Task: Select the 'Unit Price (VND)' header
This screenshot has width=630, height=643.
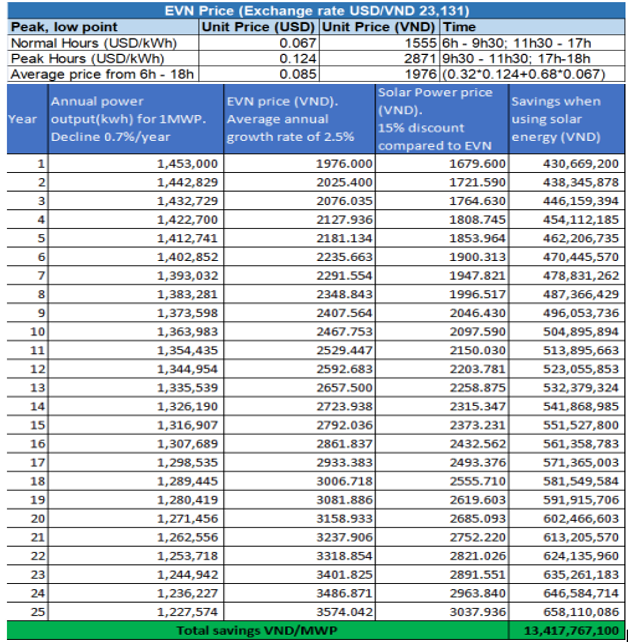Action: [x=379, y=27]
